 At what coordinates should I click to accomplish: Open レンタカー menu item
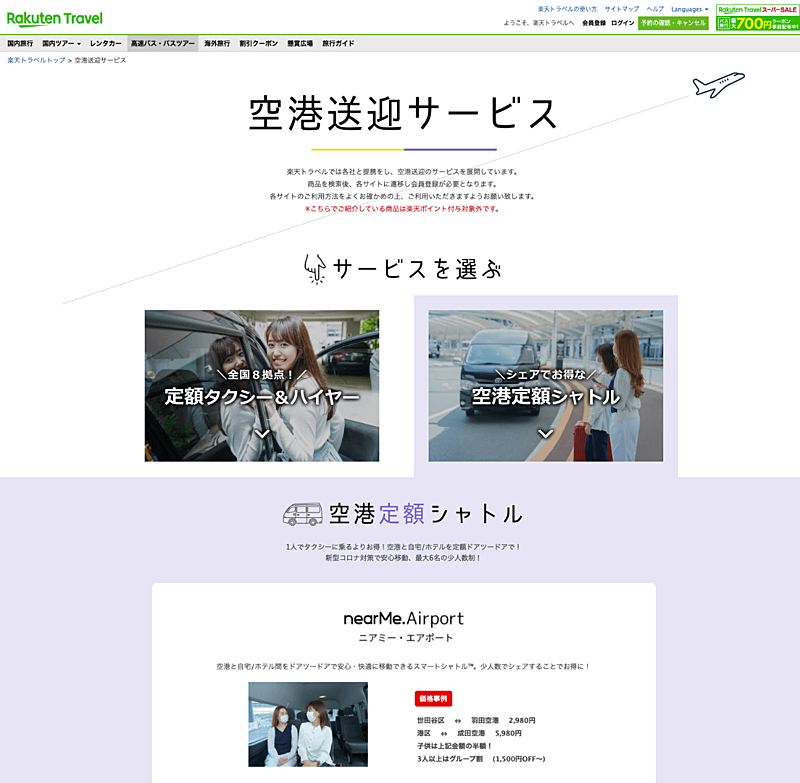[106, 43]
